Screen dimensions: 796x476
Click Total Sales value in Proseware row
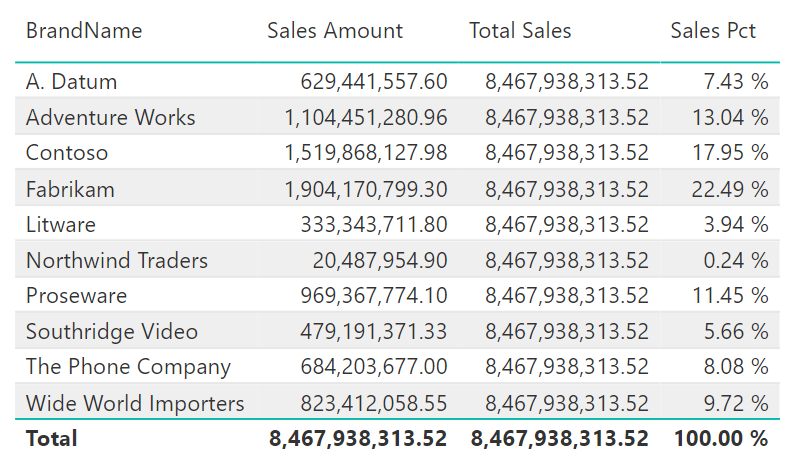[x=567, y=296]
